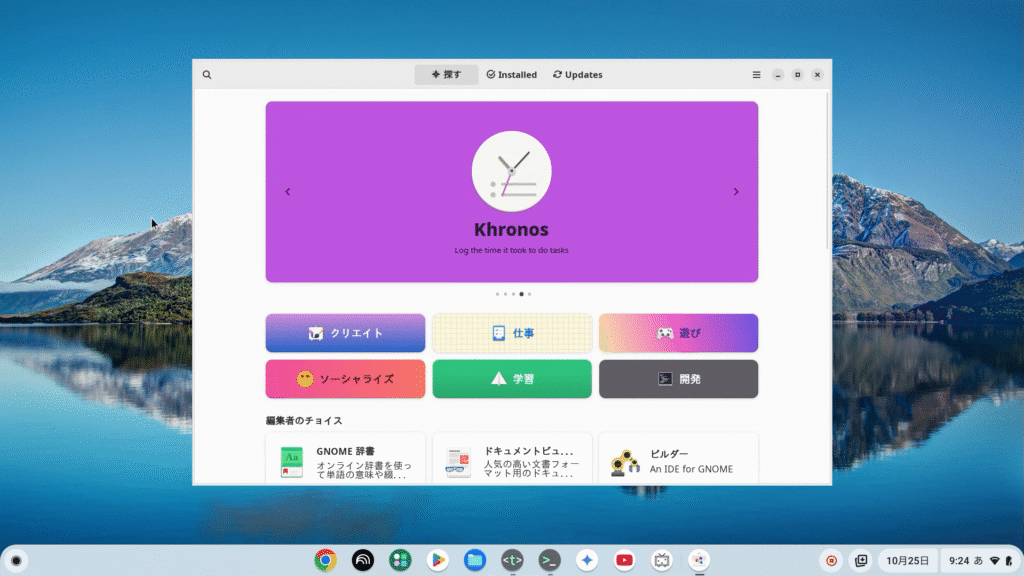
Task: Open YouTube from the shelf
Action: point(624,560)
